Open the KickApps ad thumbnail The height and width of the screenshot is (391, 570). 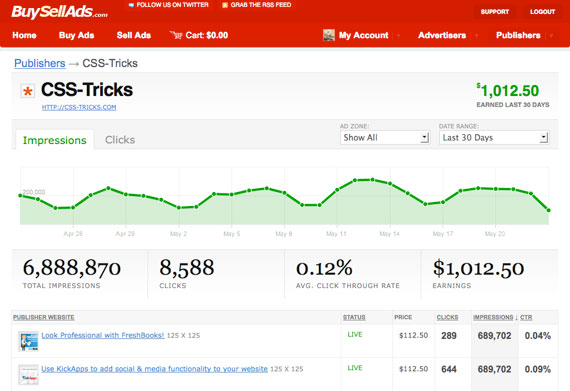[x=28, y=374]
